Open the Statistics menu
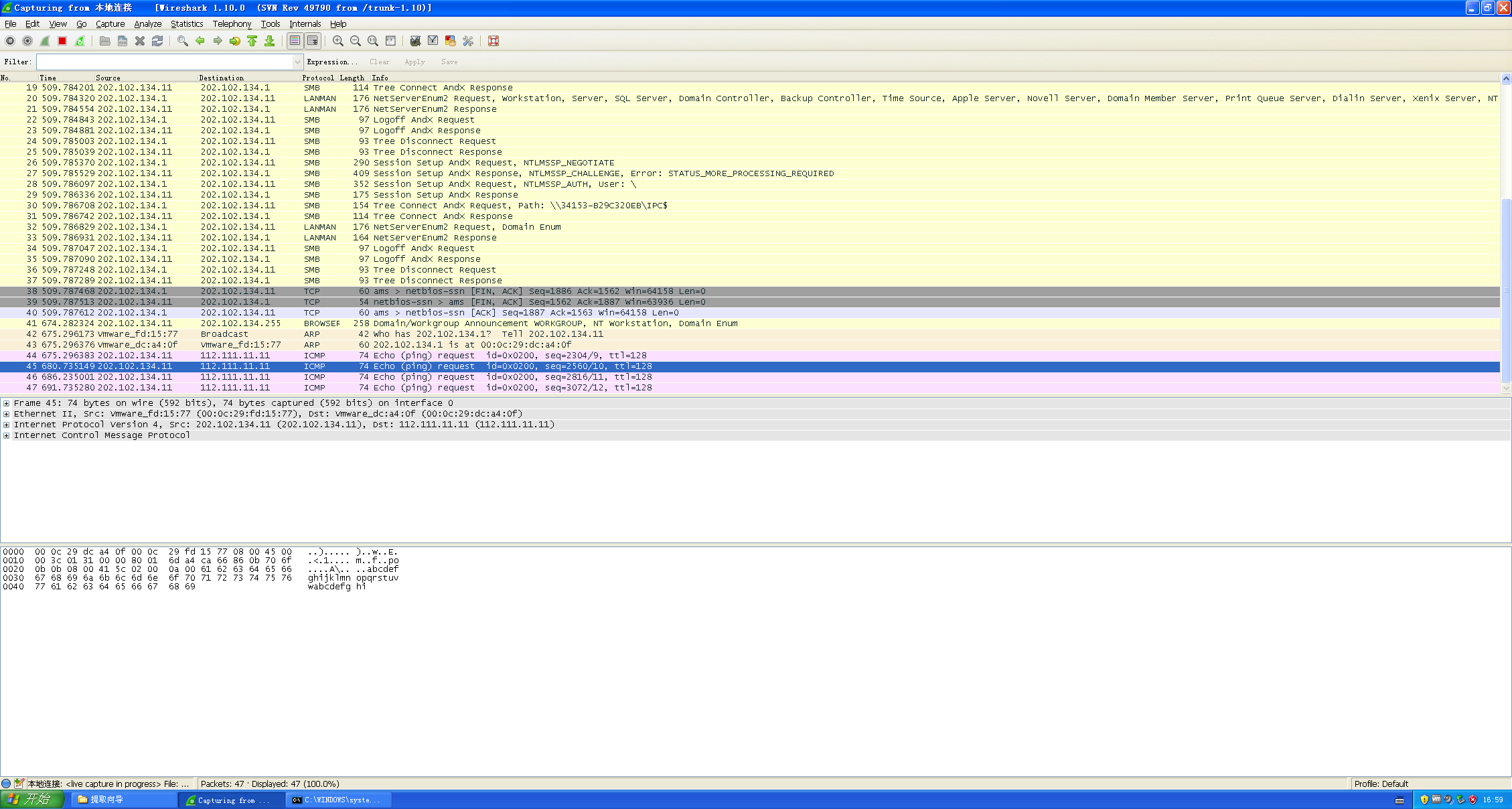The width and height of the screenshot is (1512, 809). click(x=186, y=23)
